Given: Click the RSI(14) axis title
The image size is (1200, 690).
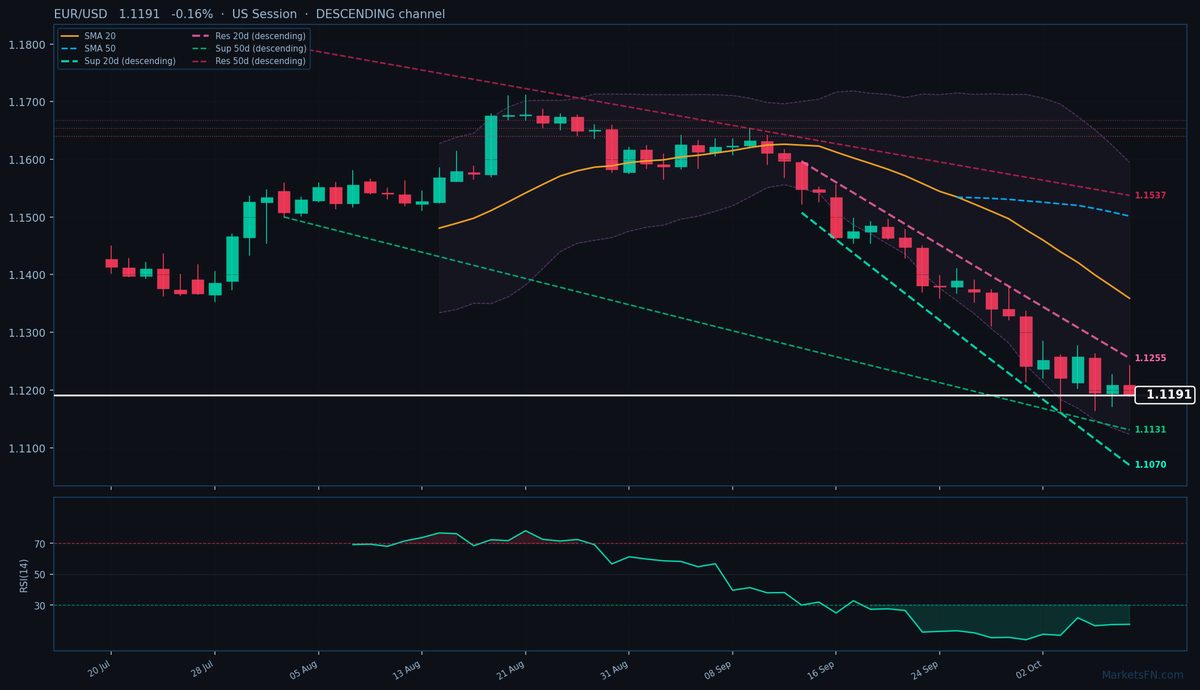Looking at the screenshot, I should [23, 574].
